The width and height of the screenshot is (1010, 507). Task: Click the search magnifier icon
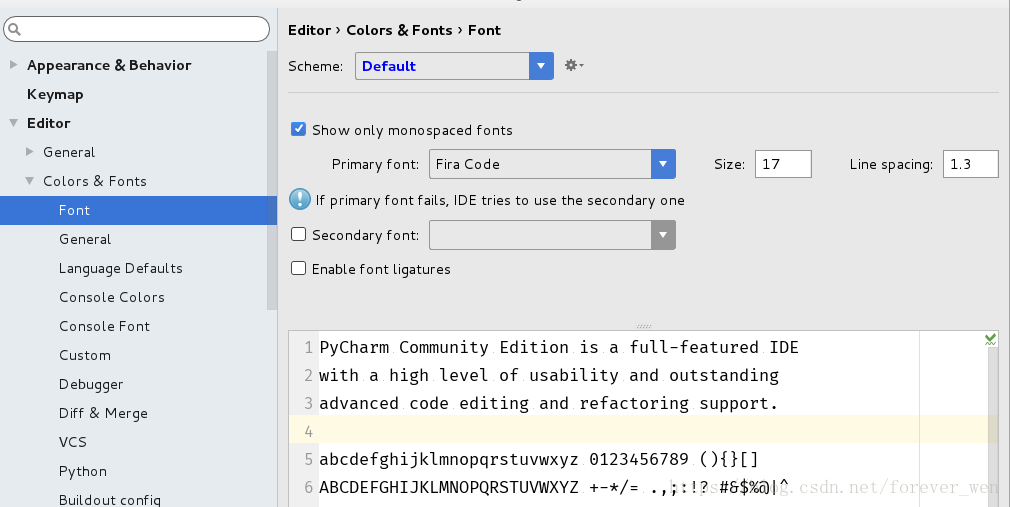14,30
